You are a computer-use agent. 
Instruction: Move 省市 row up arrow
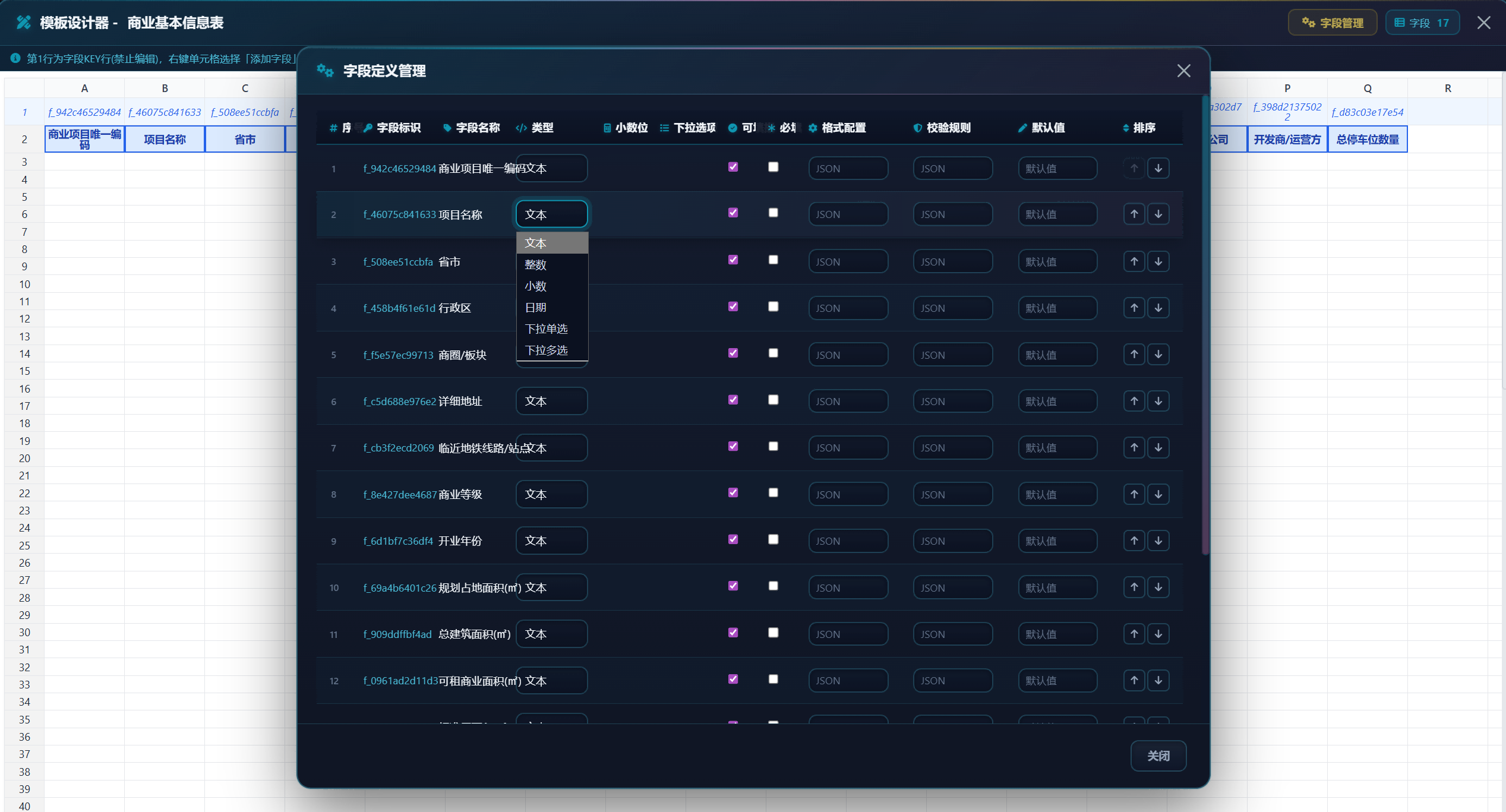tap(1134, 261)
